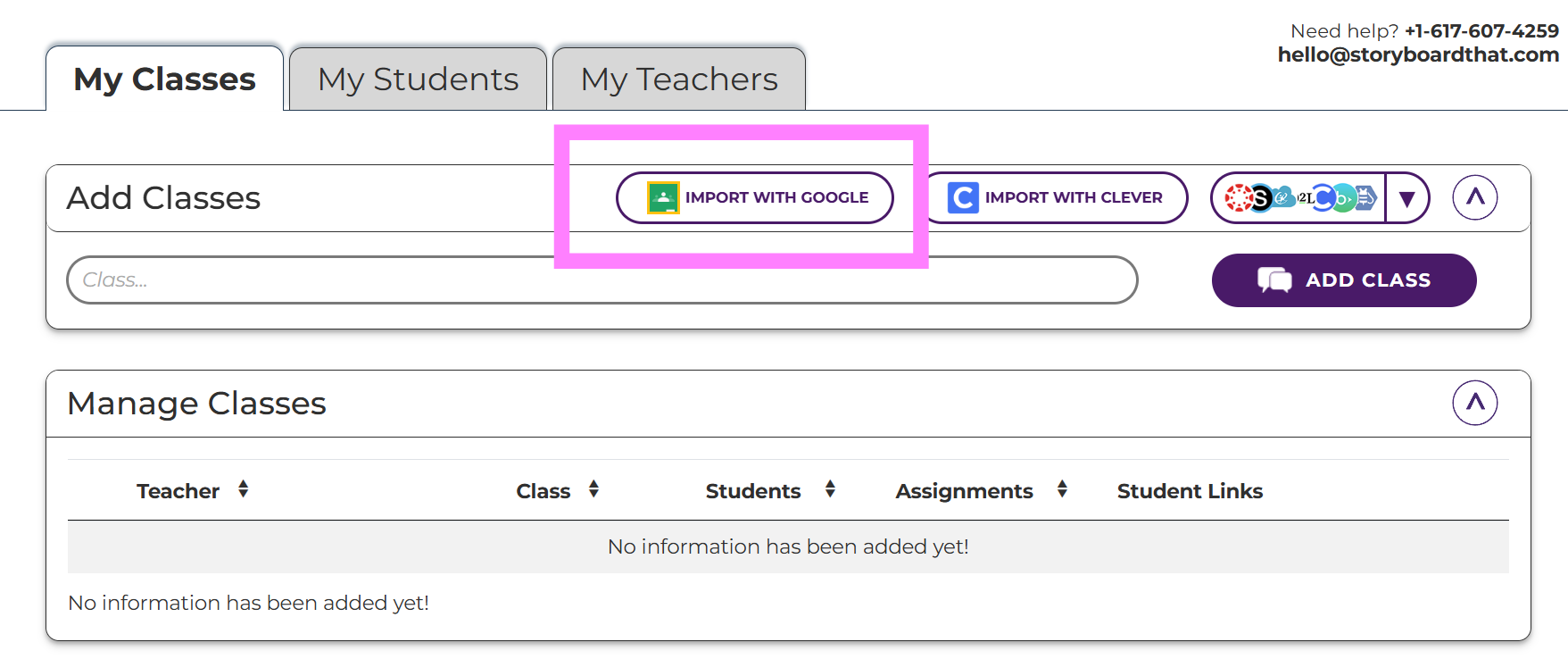
Task: Toggle sort order on Class column
Action: 593,489
